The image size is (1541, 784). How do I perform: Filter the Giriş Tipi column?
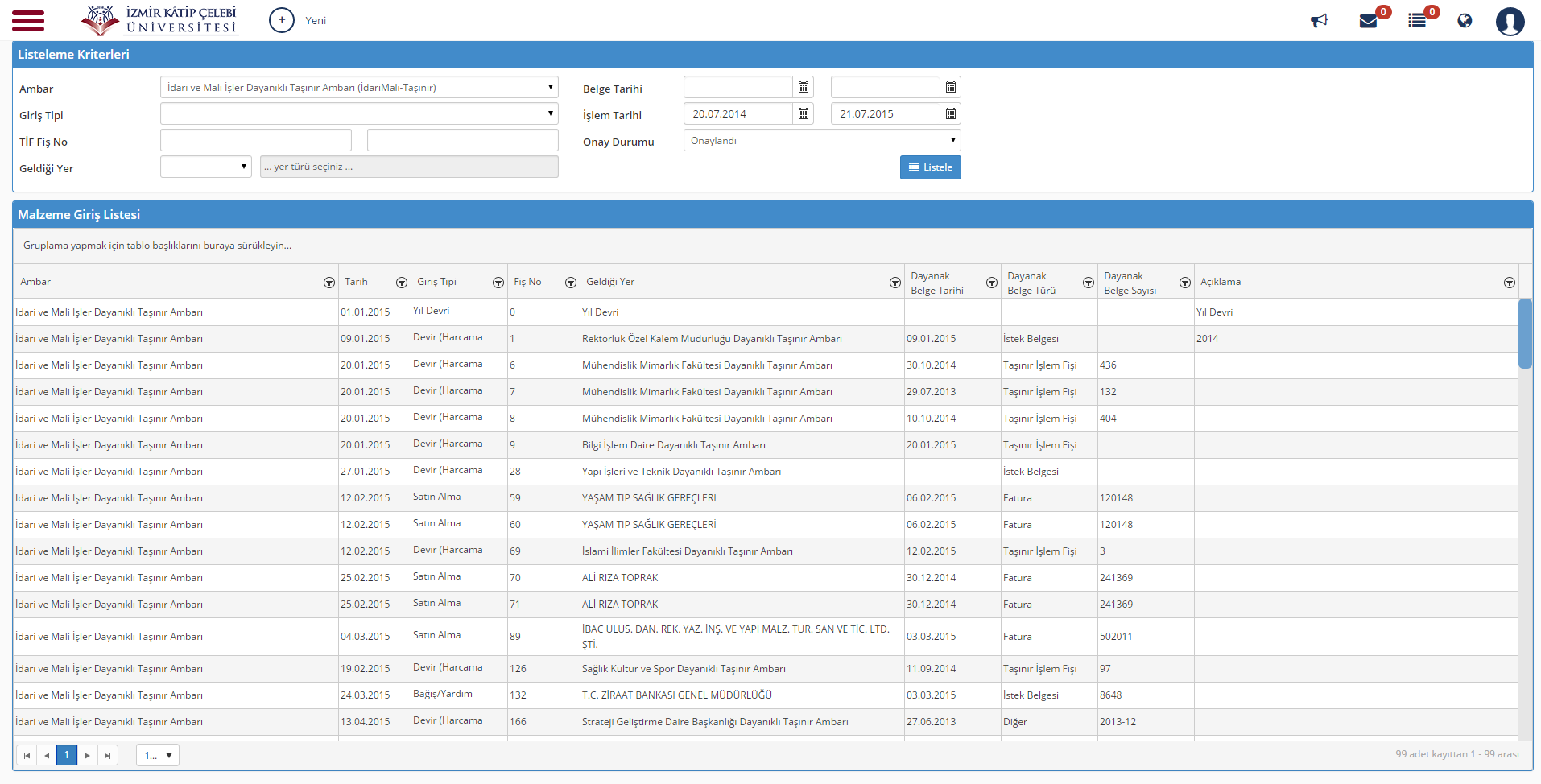pyautogui.click(x=498, y=283)
